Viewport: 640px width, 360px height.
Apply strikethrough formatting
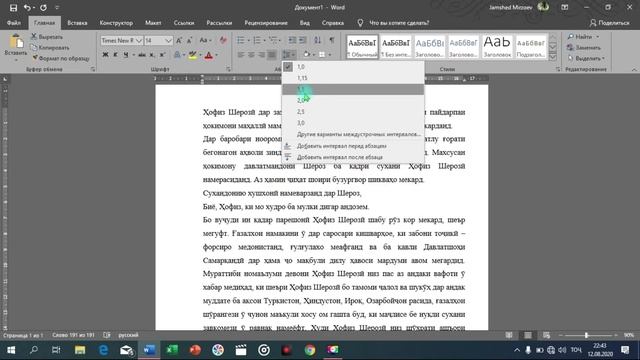click(x=142, y=55)
